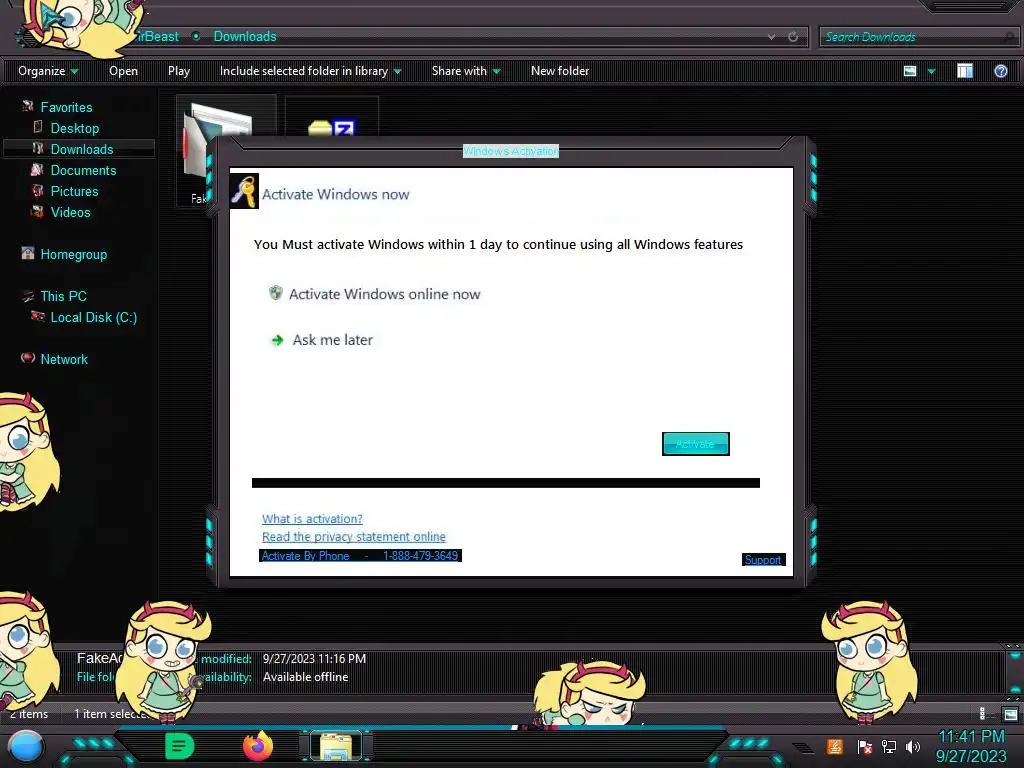Image resolution: width=1024 pixels, height=768 pixels.
Task: Click the shield icon beside Activate Windows online
Action: [x=276, y=293]
